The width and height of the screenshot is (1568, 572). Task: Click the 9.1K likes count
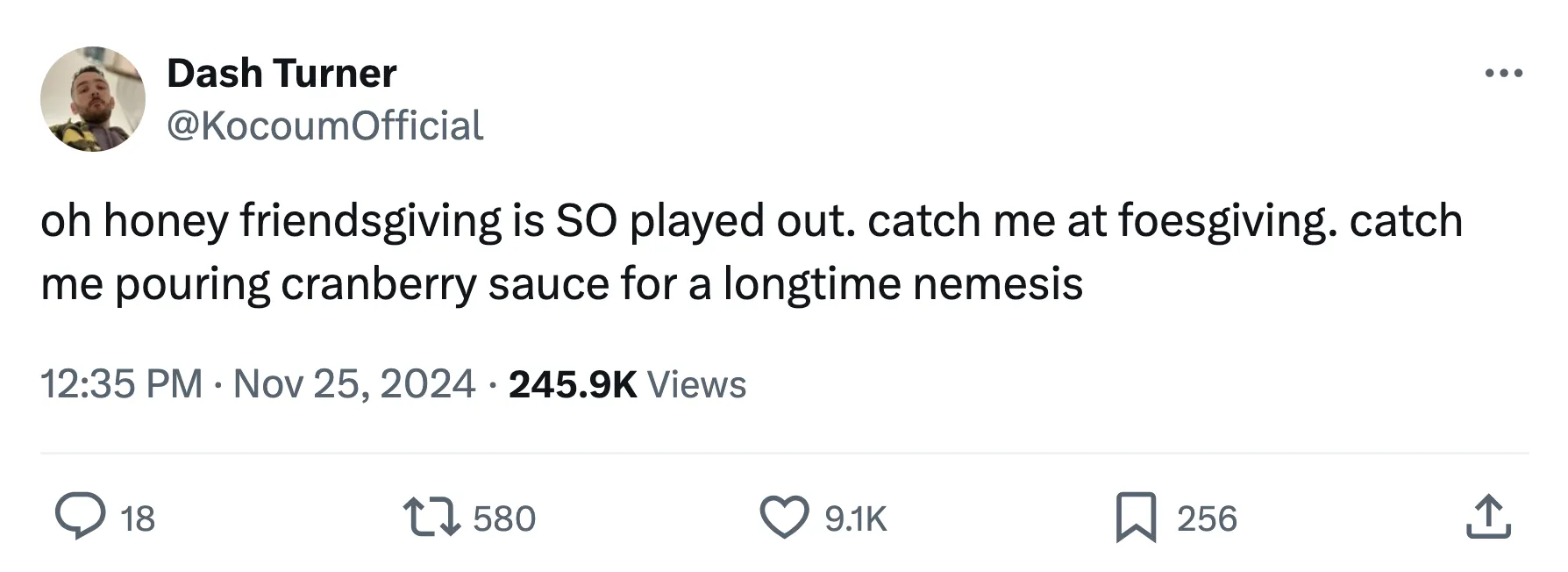point(856,518)
